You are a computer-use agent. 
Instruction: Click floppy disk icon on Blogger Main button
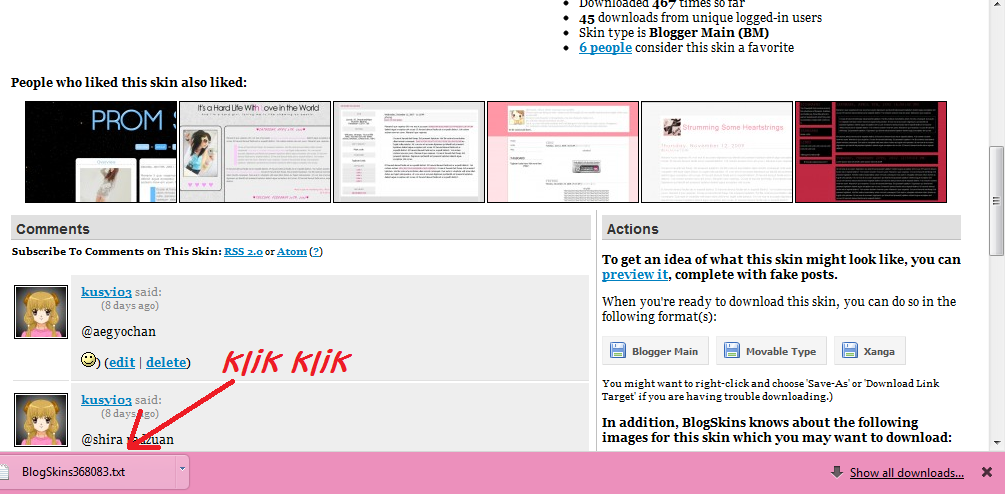(x=617, y=350)
